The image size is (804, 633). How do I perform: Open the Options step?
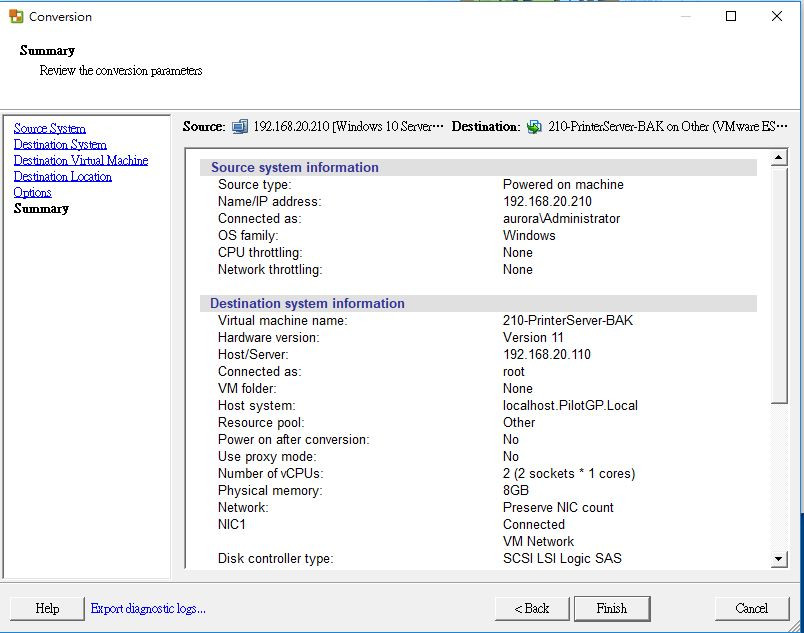pyautogui.click(x=32, y=193)
